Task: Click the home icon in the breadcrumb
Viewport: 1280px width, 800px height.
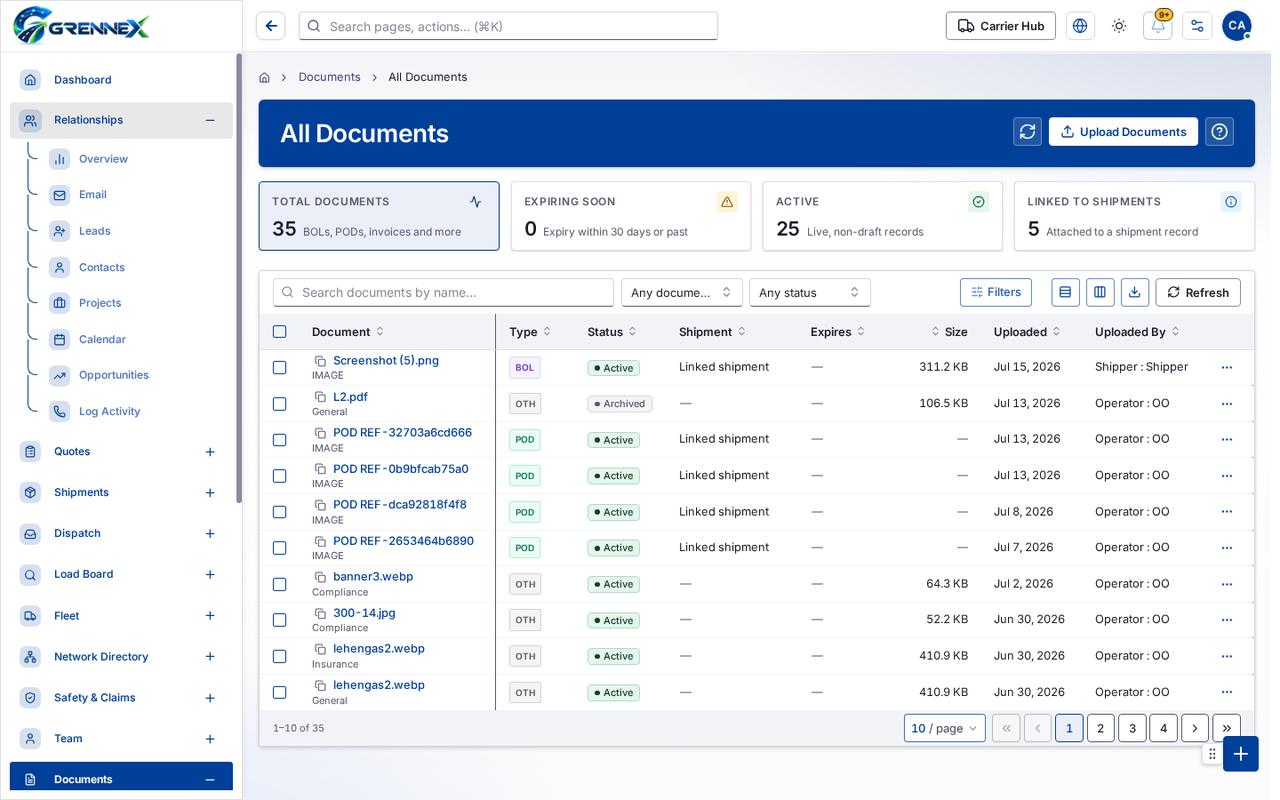Action: click(x=264, y=77)
